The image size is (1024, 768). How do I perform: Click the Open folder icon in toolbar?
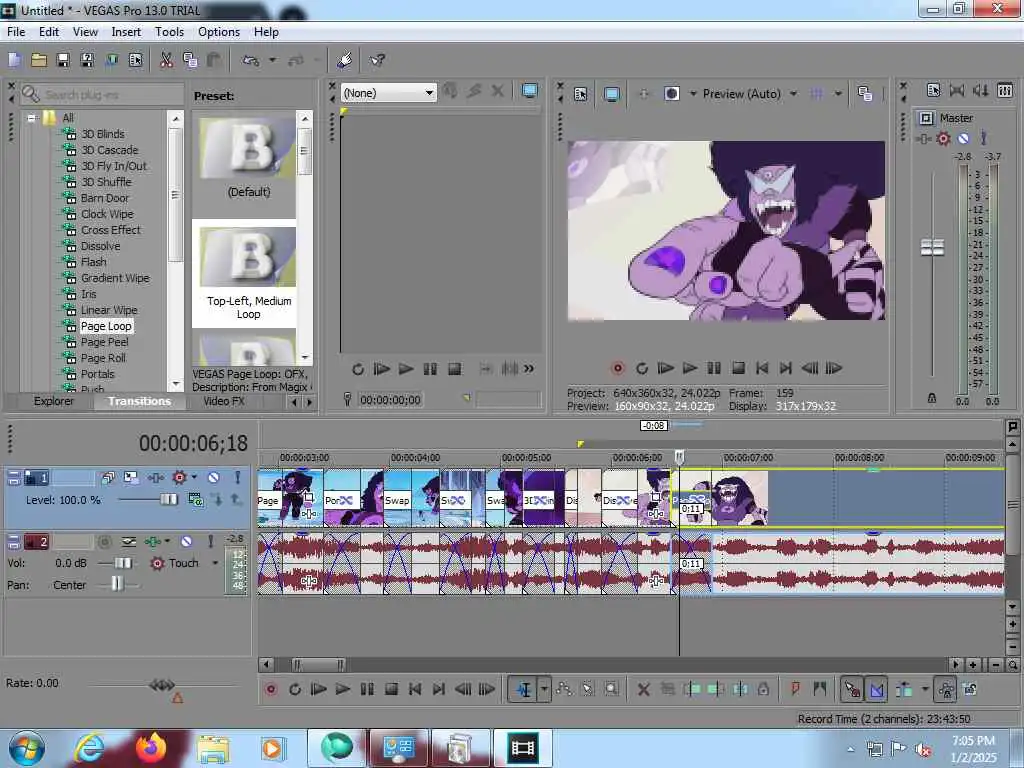pyautogui.click(x=39, y=60)
